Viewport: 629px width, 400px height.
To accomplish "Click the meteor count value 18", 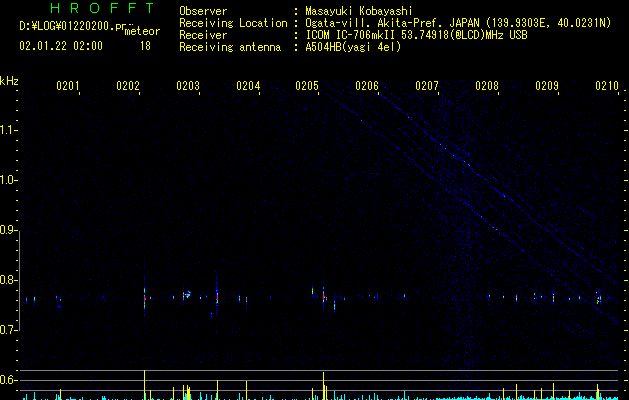I will click(145, 46).
